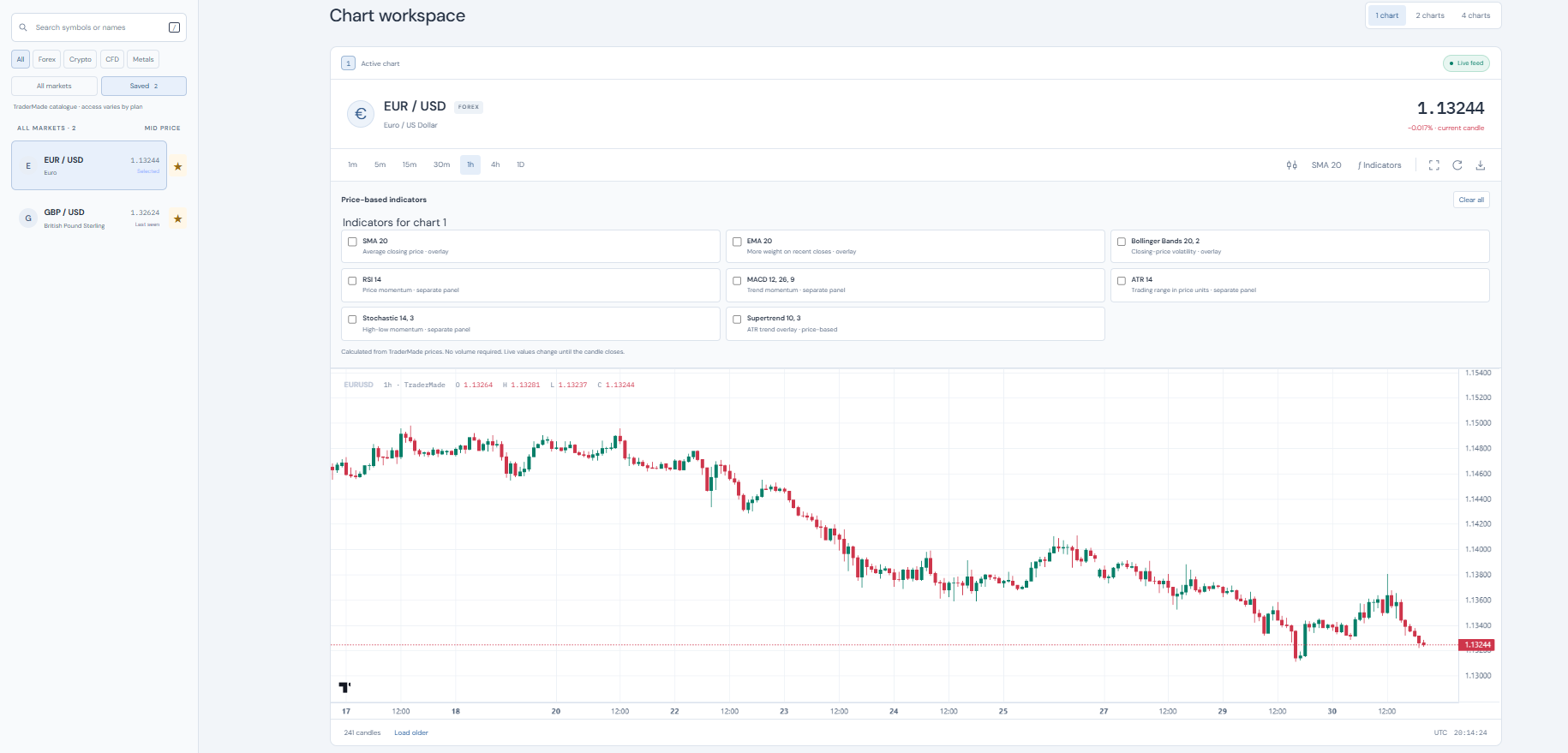
Task: Filter markets by CFD
Action: [x=112, y=59]
